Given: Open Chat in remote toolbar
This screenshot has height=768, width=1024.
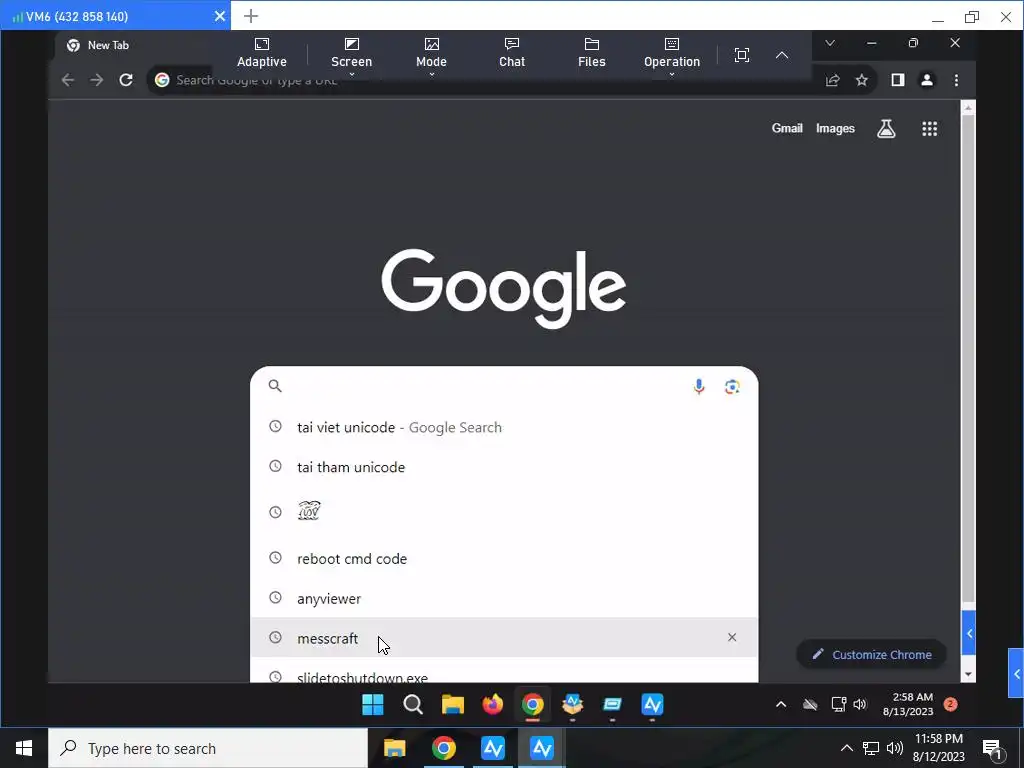Looking at the screenshot, I should point(512,53).
